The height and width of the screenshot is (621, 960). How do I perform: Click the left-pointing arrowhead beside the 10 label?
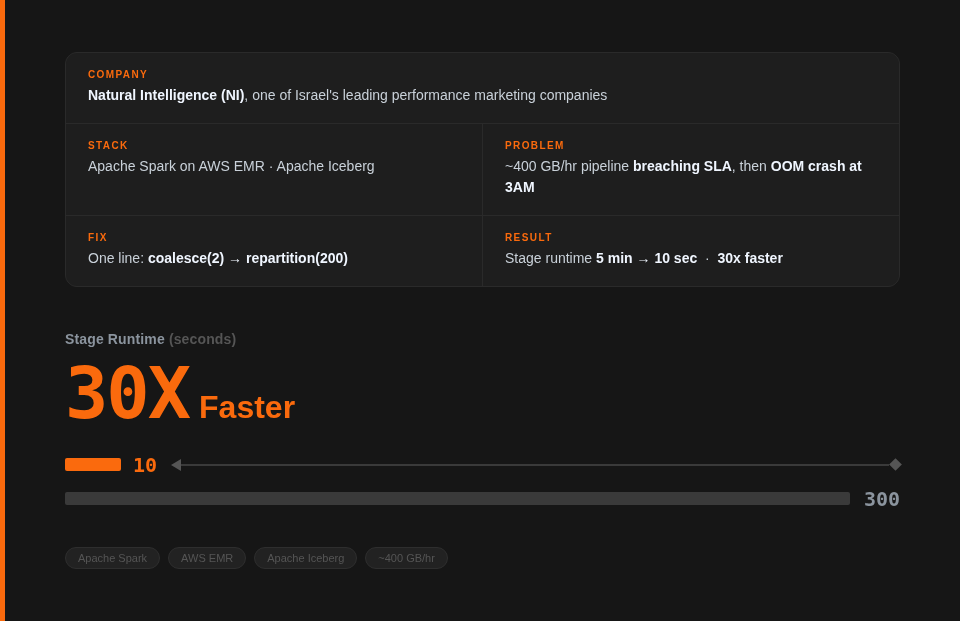[x=176, y=465]
